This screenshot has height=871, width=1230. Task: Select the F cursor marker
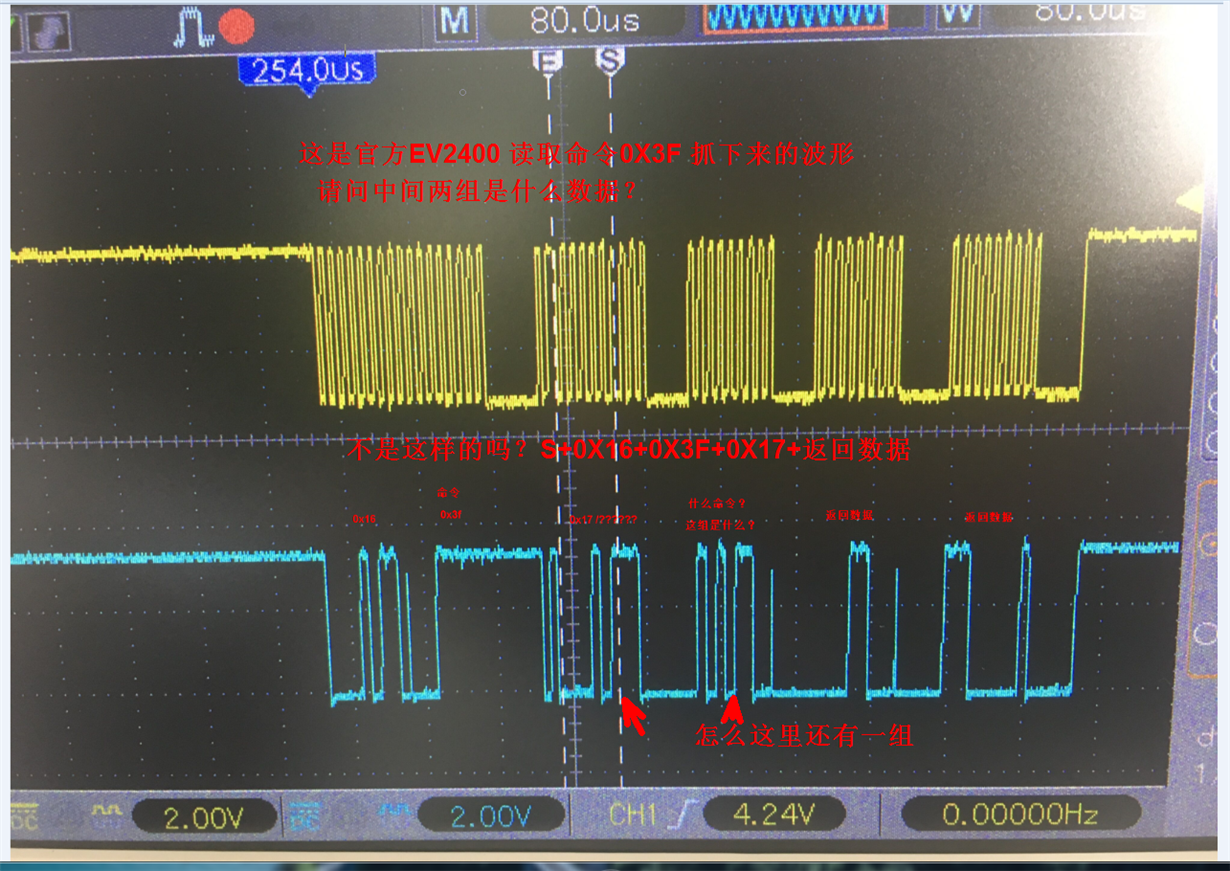pos(547,62)
